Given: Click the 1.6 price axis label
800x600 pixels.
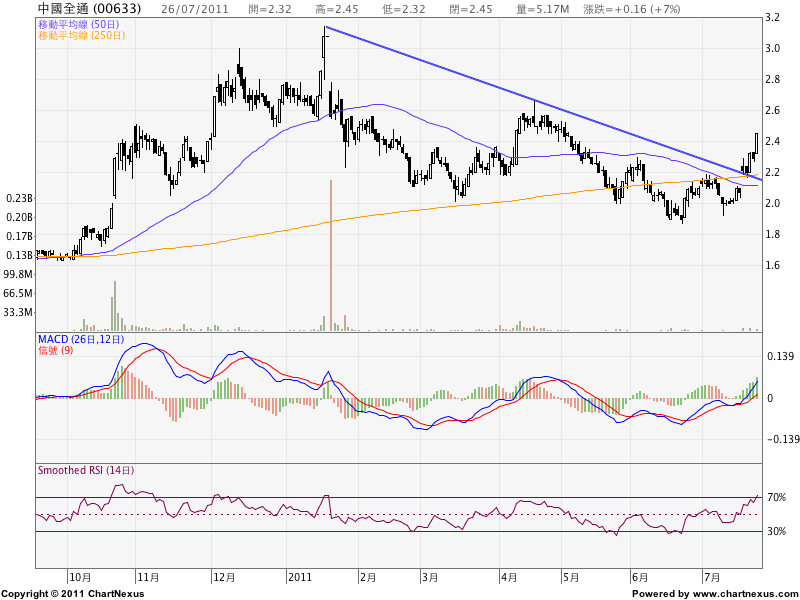Looking at the screenshot, I should (x=772, y=265).
